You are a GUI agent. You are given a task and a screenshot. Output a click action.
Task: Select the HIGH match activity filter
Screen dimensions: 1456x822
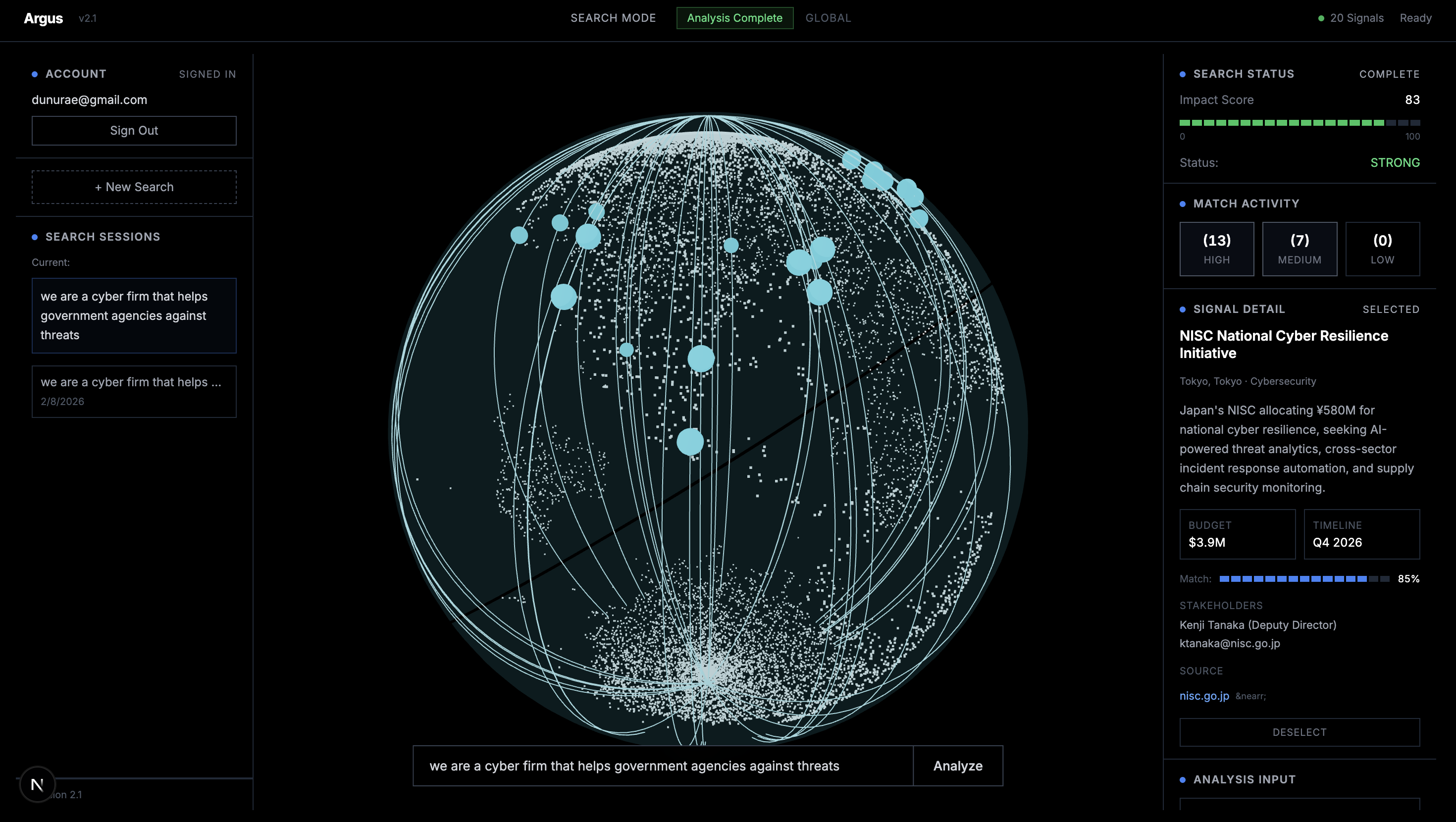[1216, 249]
